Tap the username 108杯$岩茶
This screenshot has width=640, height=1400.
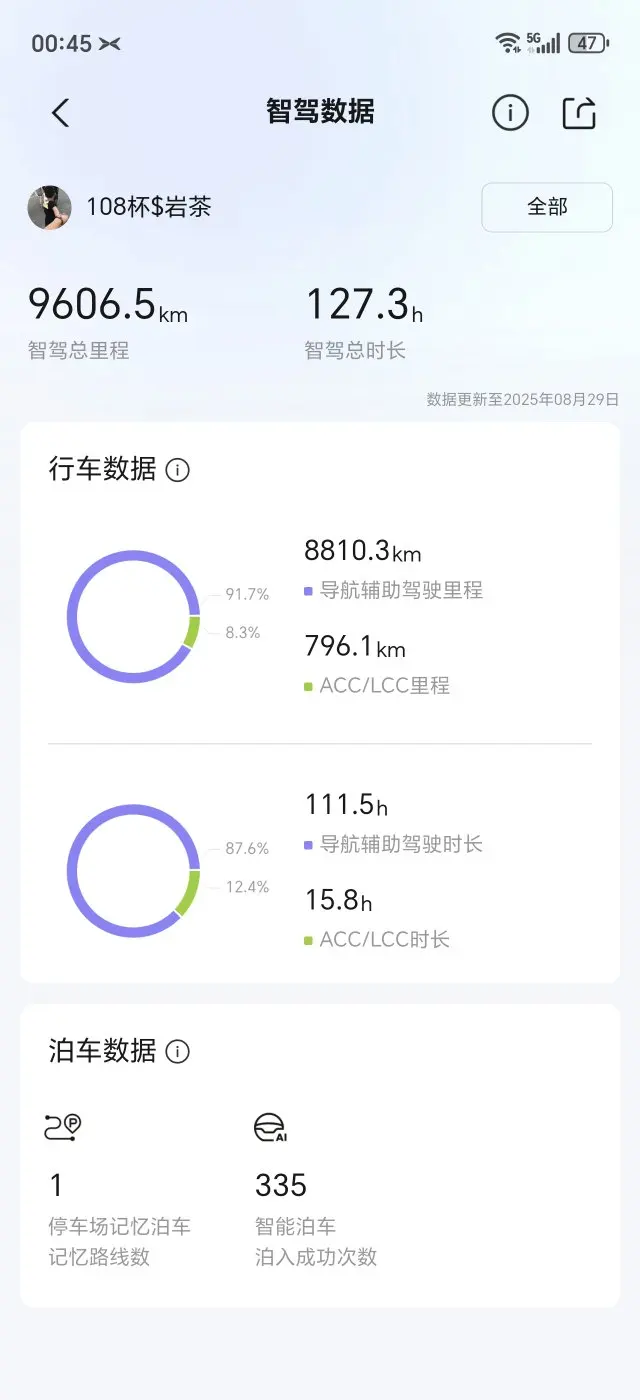pos(148,207)
